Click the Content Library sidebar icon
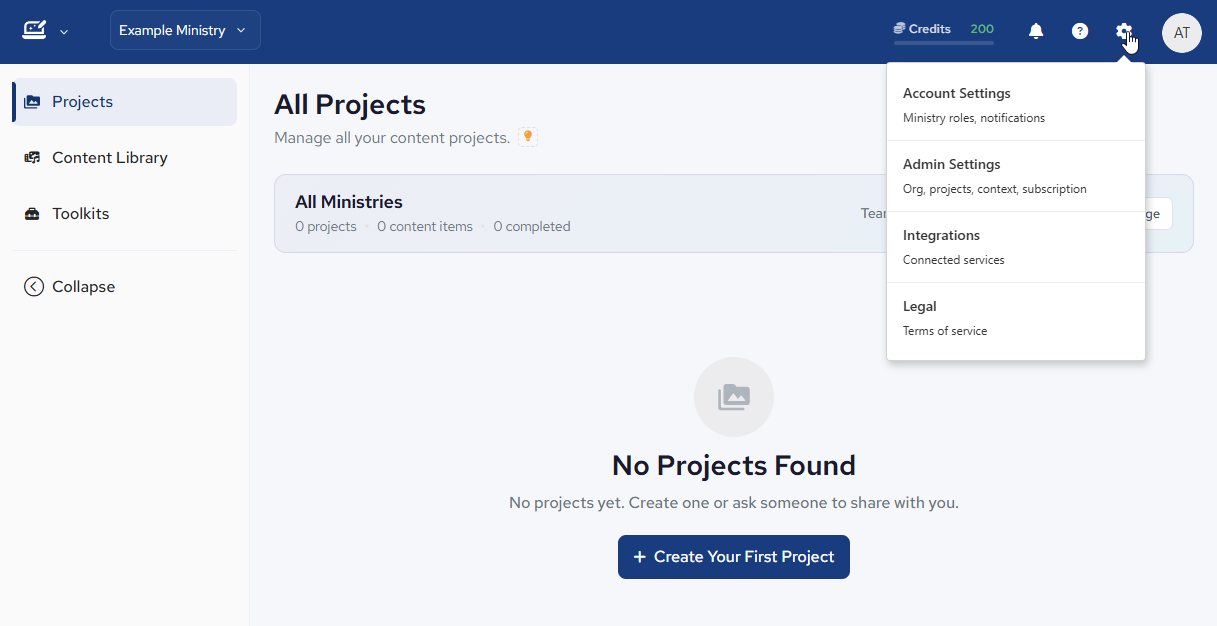This screenshot has height=626, width=1217. [x=32, y=158]
